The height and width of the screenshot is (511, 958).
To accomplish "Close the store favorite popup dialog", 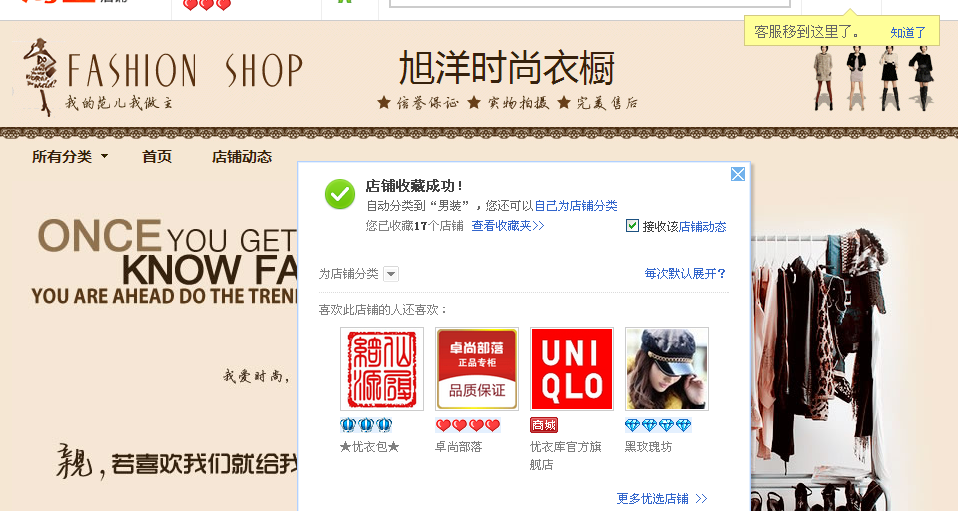I will [x=738, y=174].
